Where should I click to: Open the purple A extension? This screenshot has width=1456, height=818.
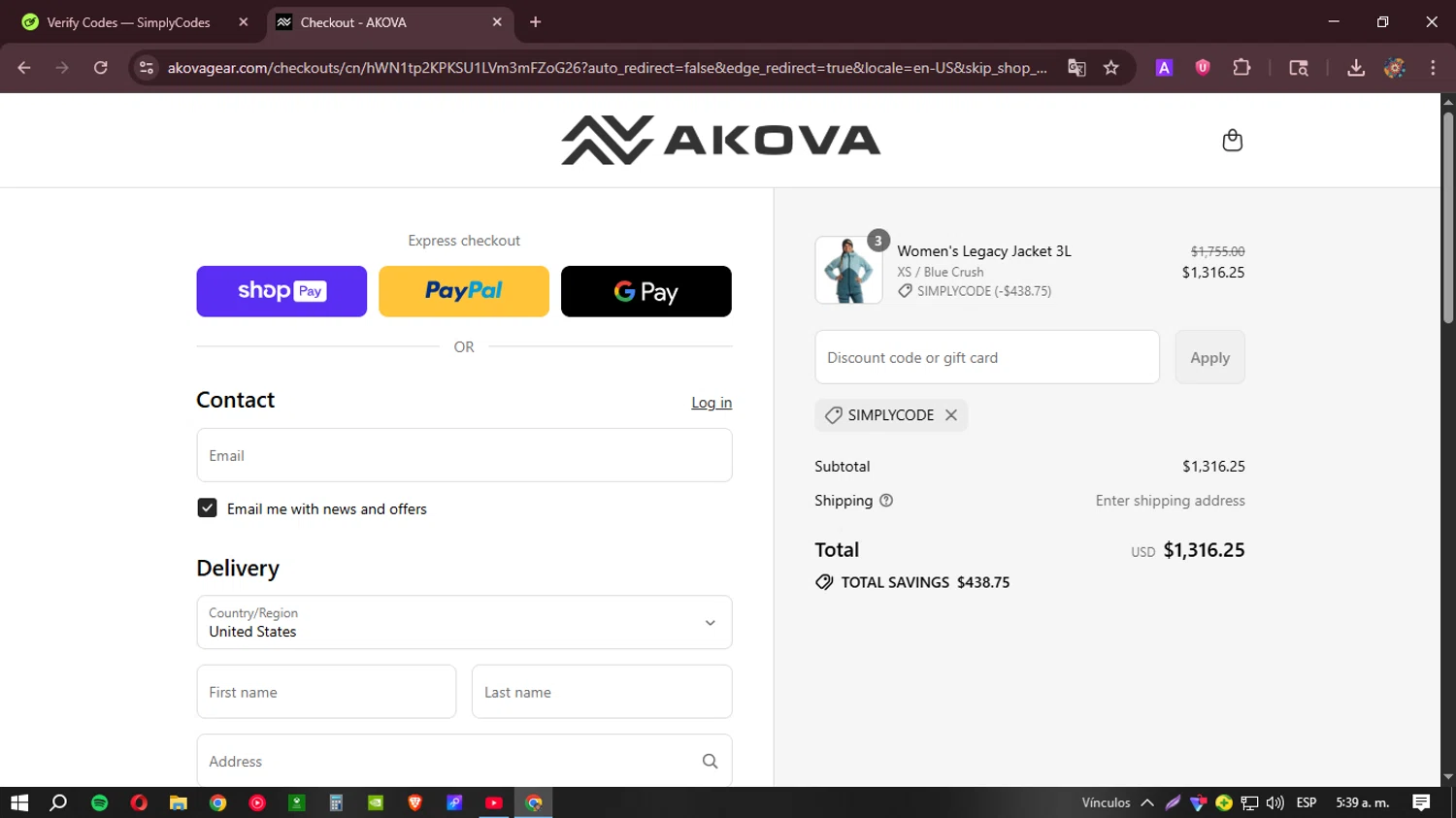coord(1164,68)
